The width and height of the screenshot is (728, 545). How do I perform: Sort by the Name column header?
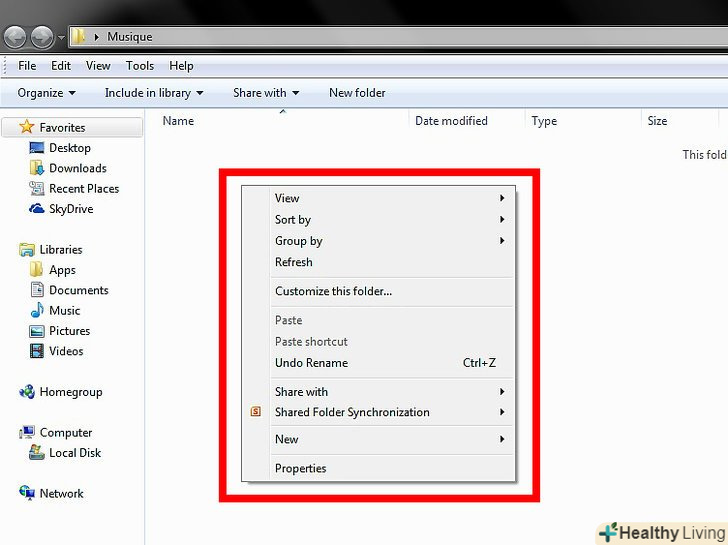pyautogui.click(x=178, y=121)
